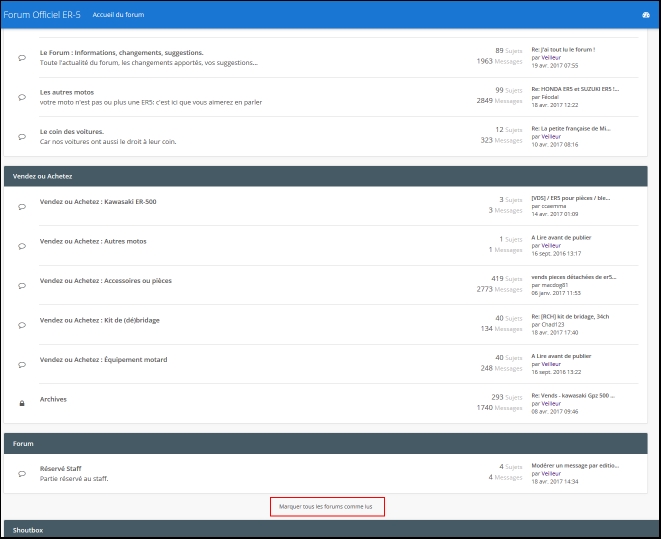
Task: Open Vendez ou Achetez : Autres motos
Action: click(x=93, y=241)
